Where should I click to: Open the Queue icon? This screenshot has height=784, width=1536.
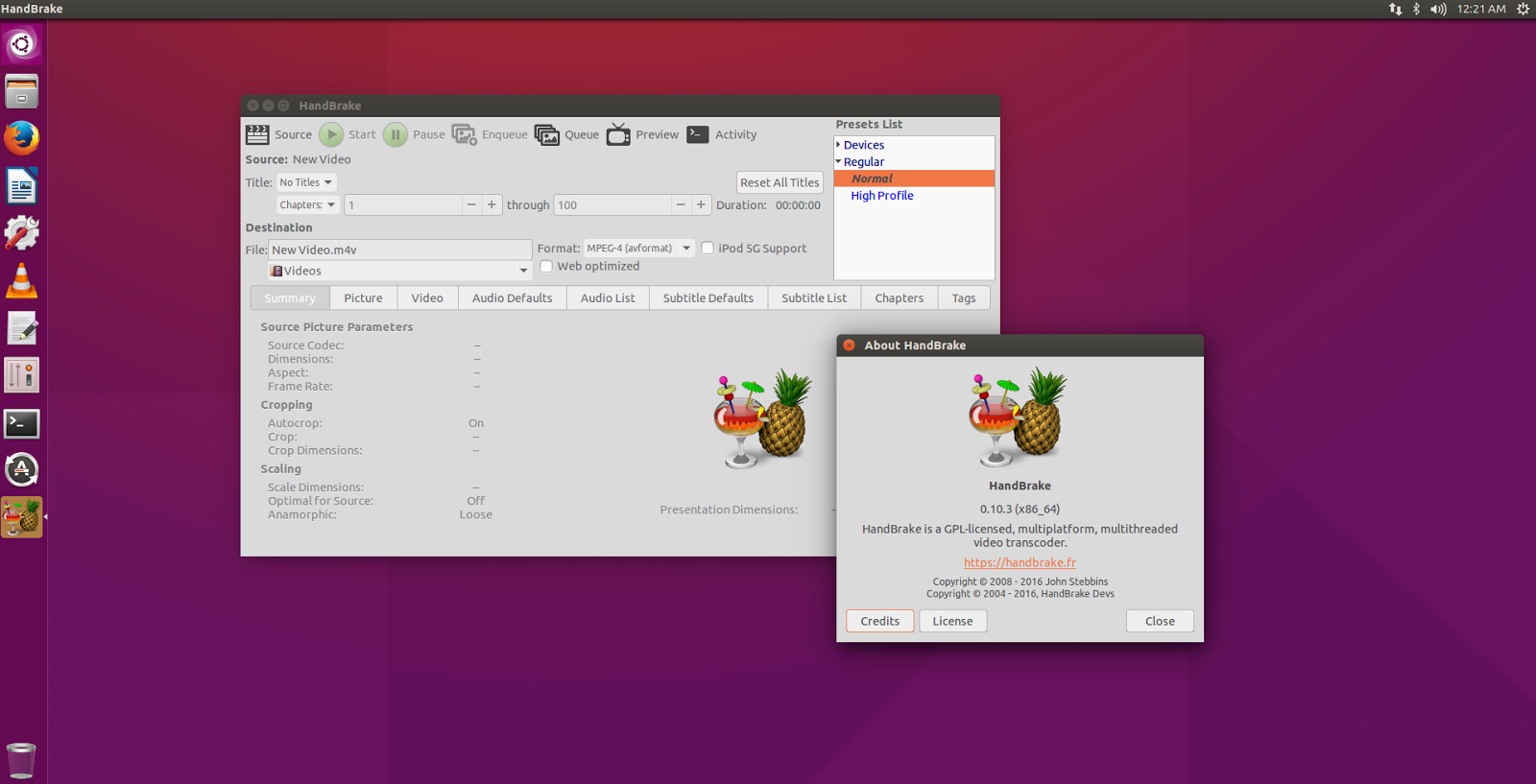click(x=547, y=134)
